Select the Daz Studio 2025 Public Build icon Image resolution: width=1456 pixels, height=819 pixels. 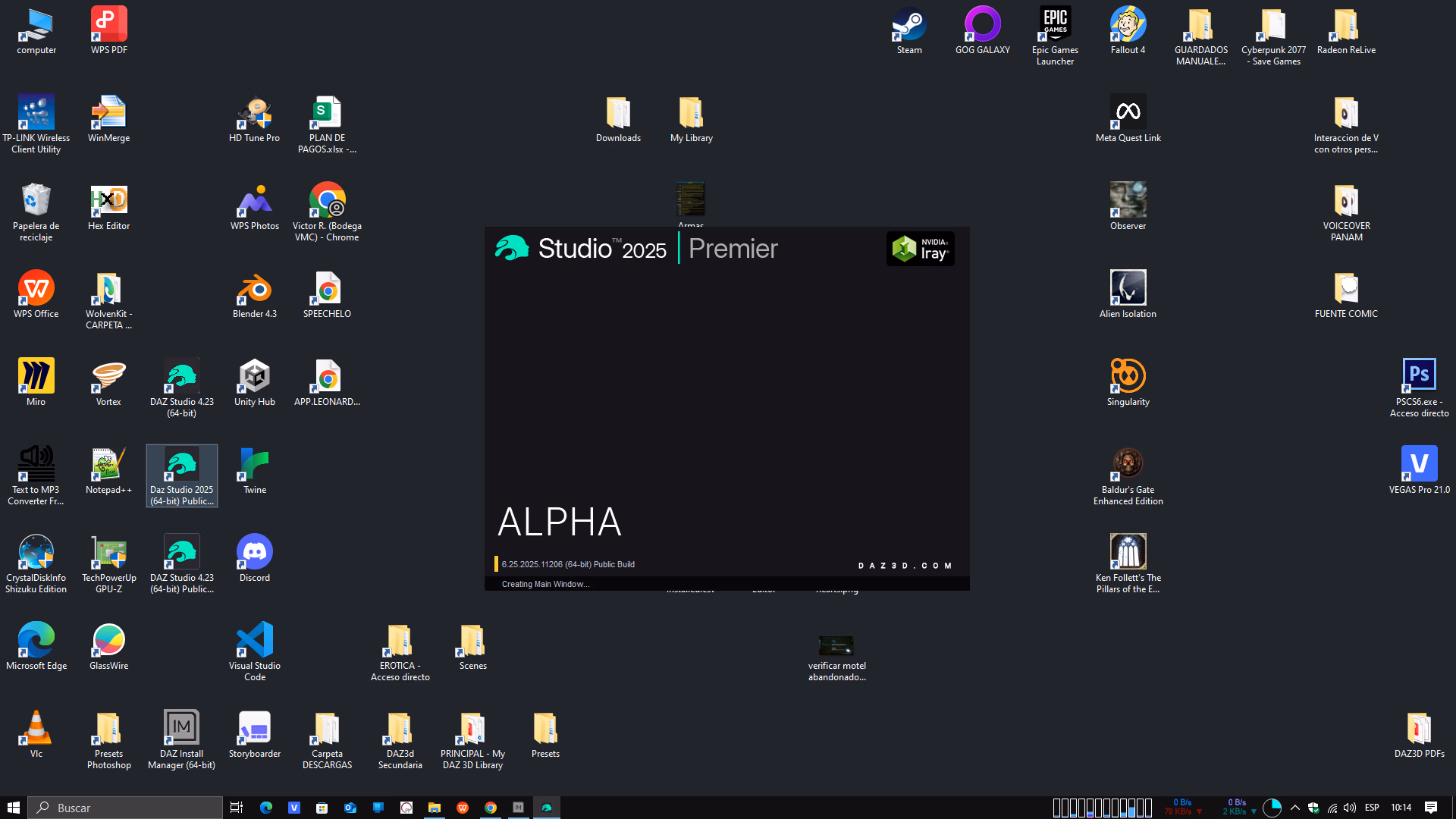tap(181, 465)
